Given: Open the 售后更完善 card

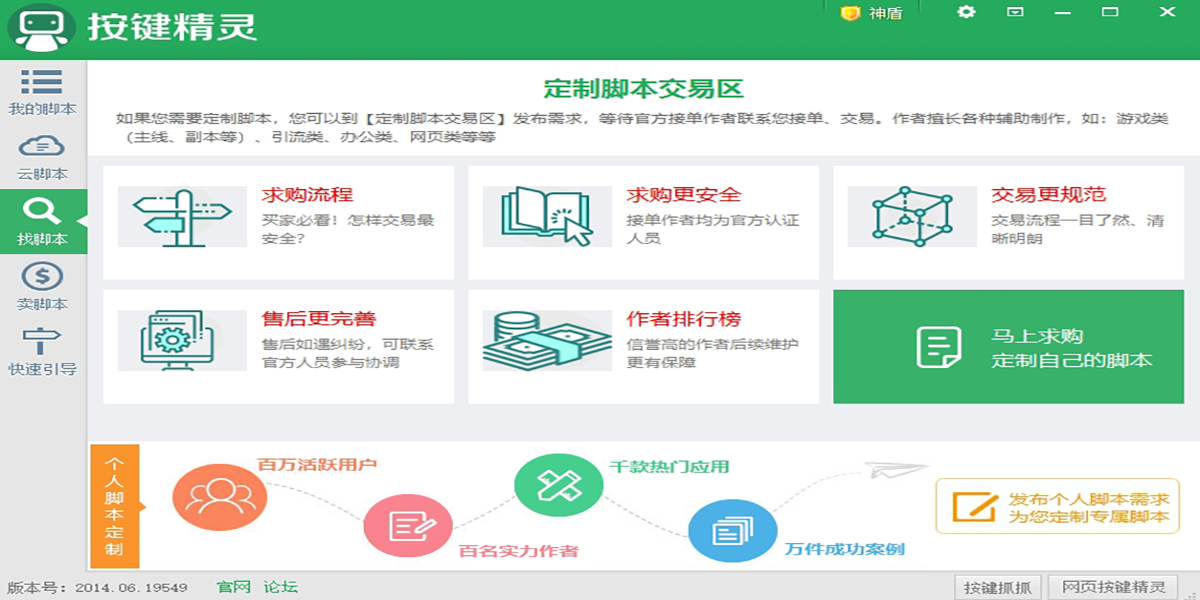Looking at the screenshot, I should [278, 346].
